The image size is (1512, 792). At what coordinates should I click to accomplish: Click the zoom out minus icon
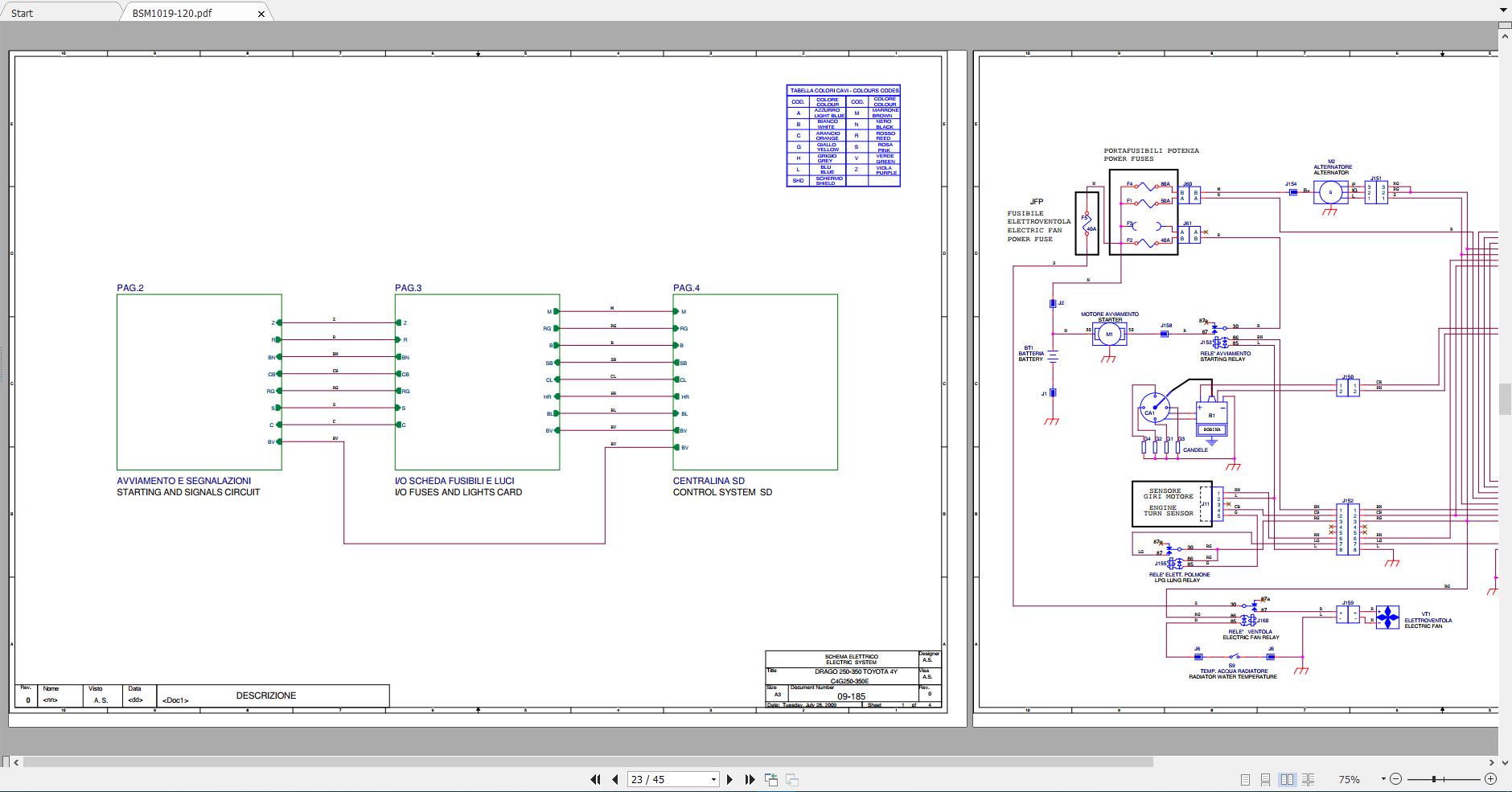click(1396, 779)
